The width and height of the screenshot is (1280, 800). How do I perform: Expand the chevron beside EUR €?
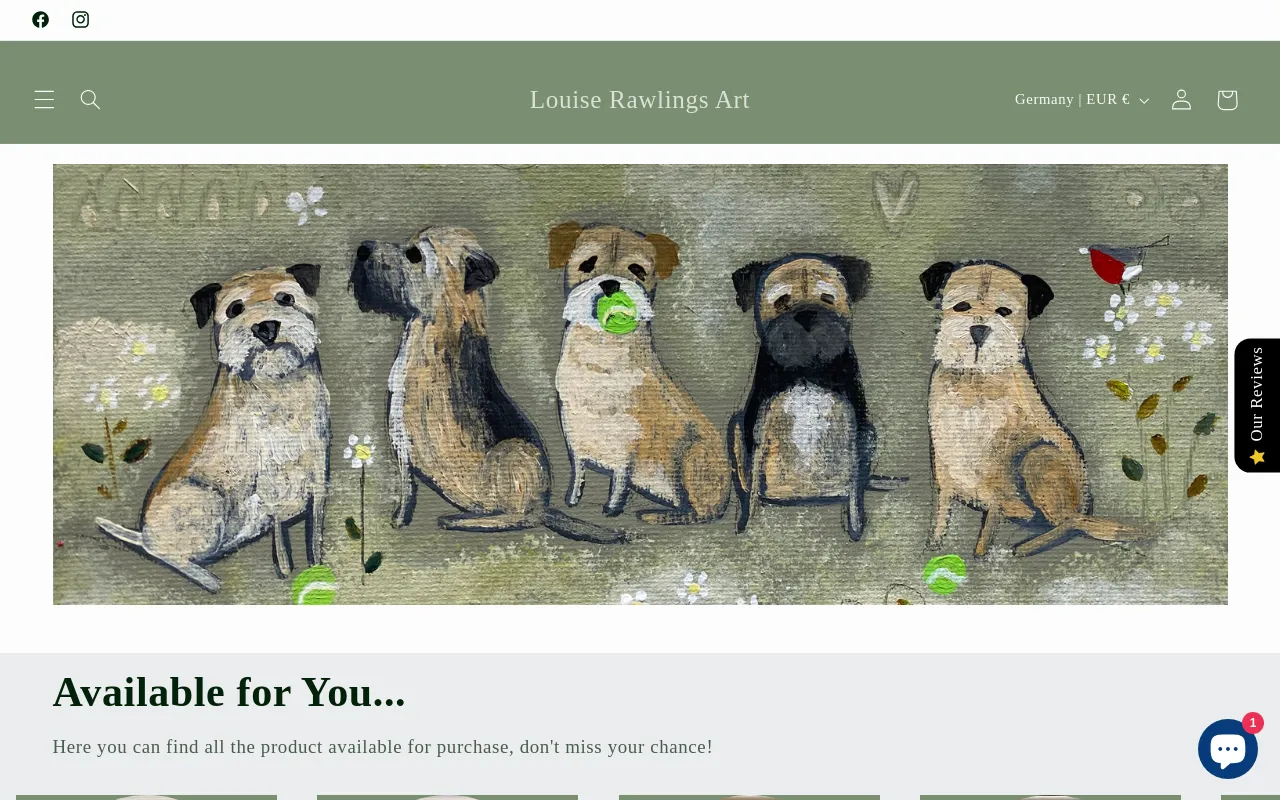(x=1144, y=100)
